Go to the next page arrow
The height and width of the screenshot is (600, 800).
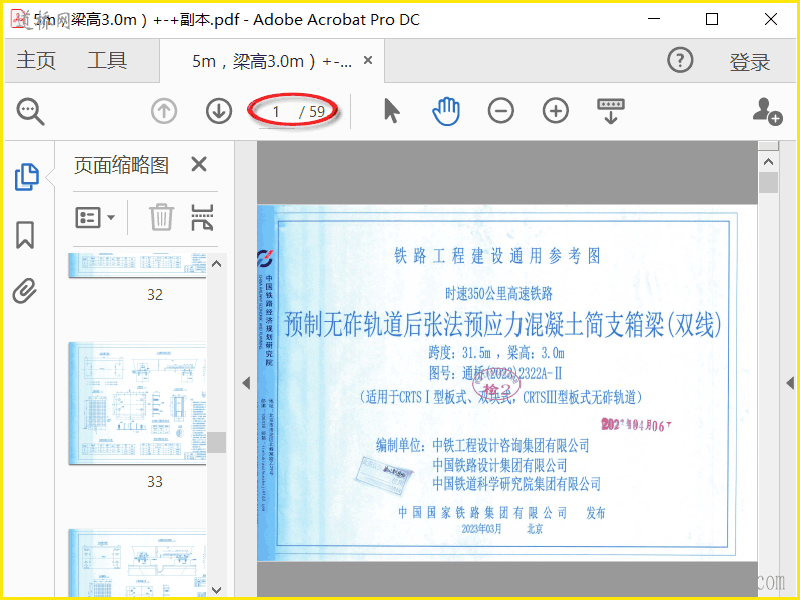219,111
